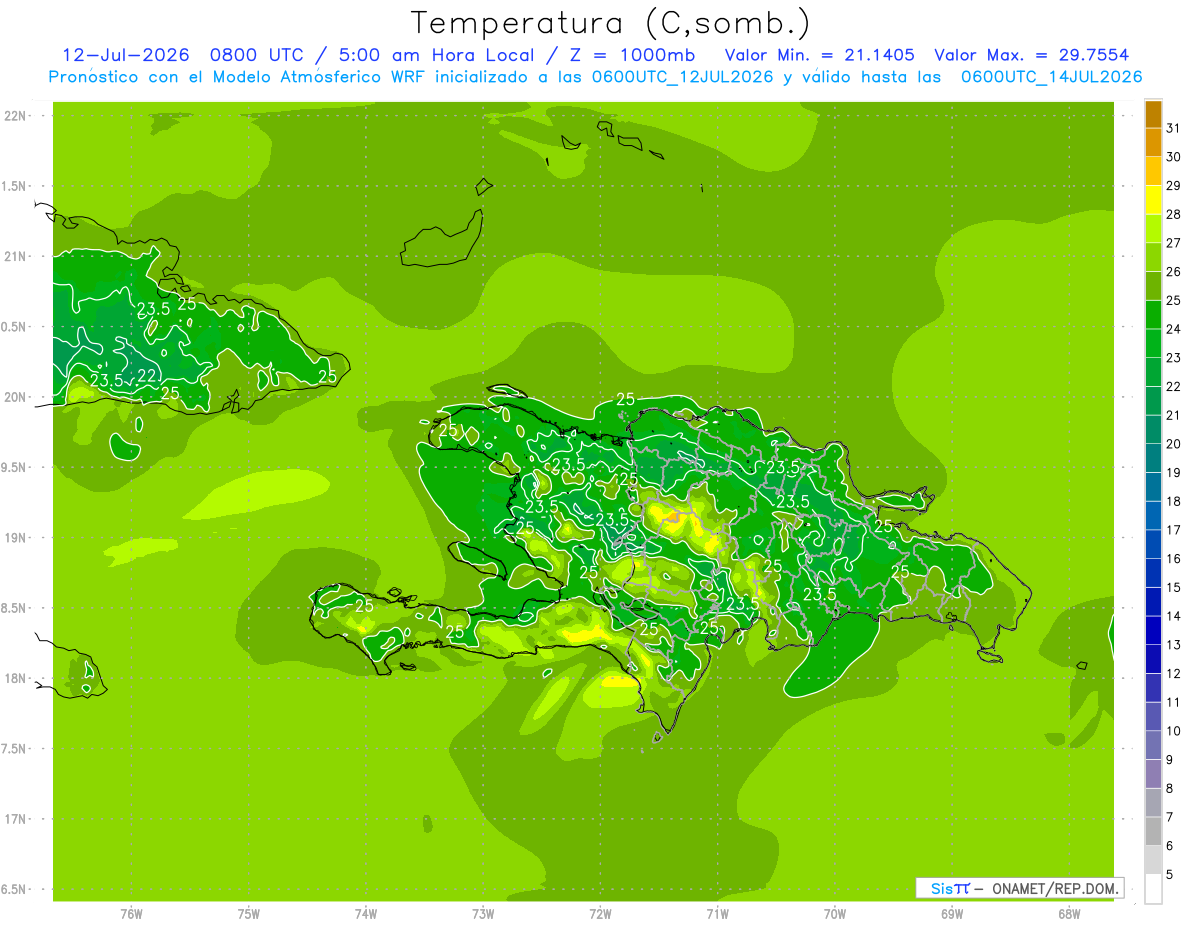Click the colorbar scale label '5'
Image resolution: width=1200 pixels, height=927 pixels.
(x=1170, y=874)
